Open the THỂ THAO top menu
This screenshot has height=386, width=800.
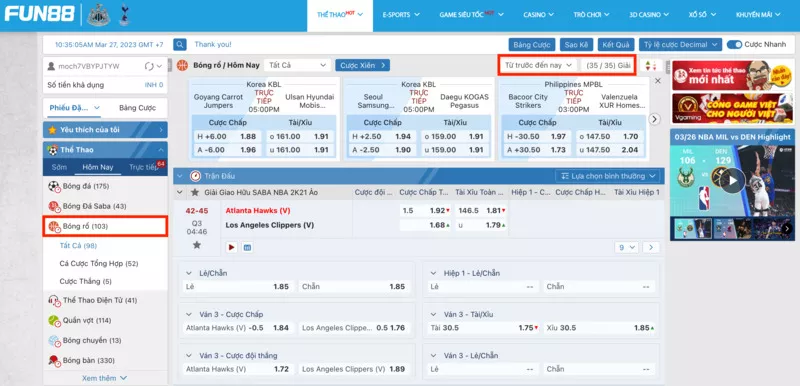[x=340, y=15]
